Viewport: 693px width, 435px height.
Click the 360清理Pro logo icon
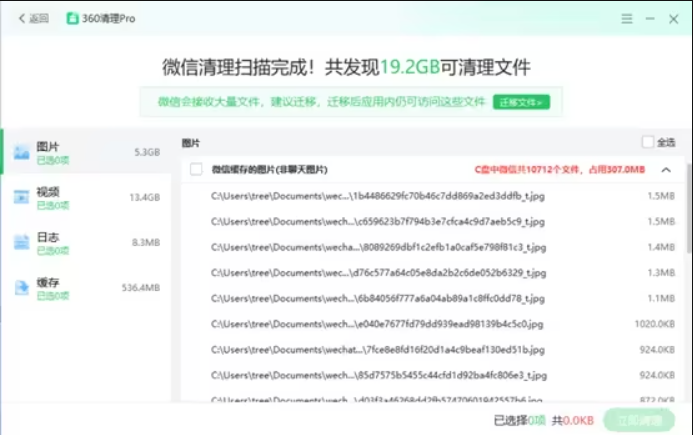click(72, 18)
